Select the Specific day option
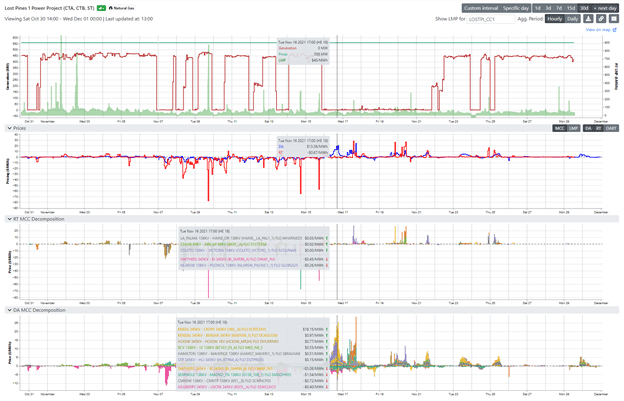The image size is (624, 401). point(516,8)
